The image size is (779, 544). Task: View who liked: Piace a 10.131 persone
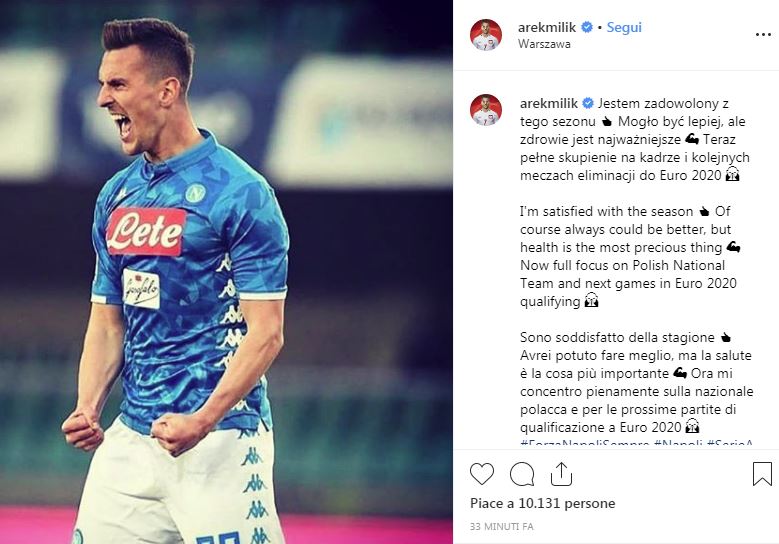pyautogui.click(x=543, y=503)
